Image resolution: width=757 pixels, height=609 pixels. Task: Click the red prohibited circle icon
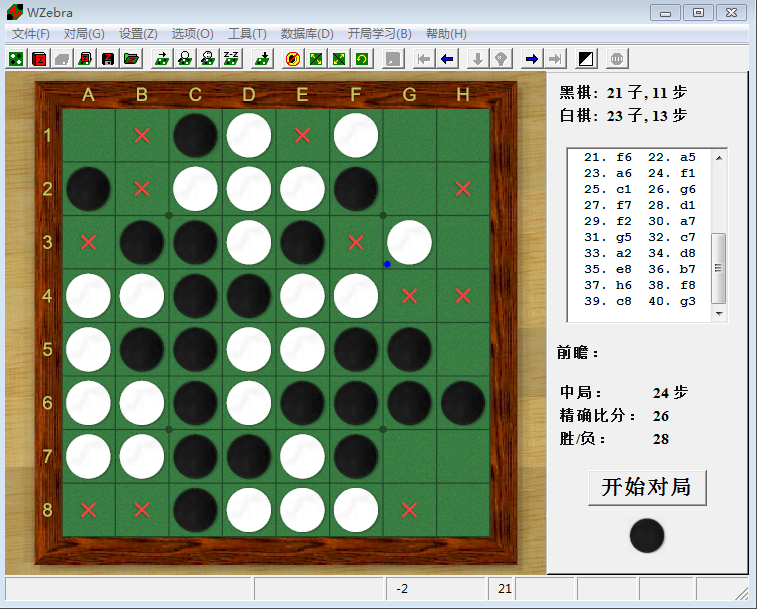(293, 59)
